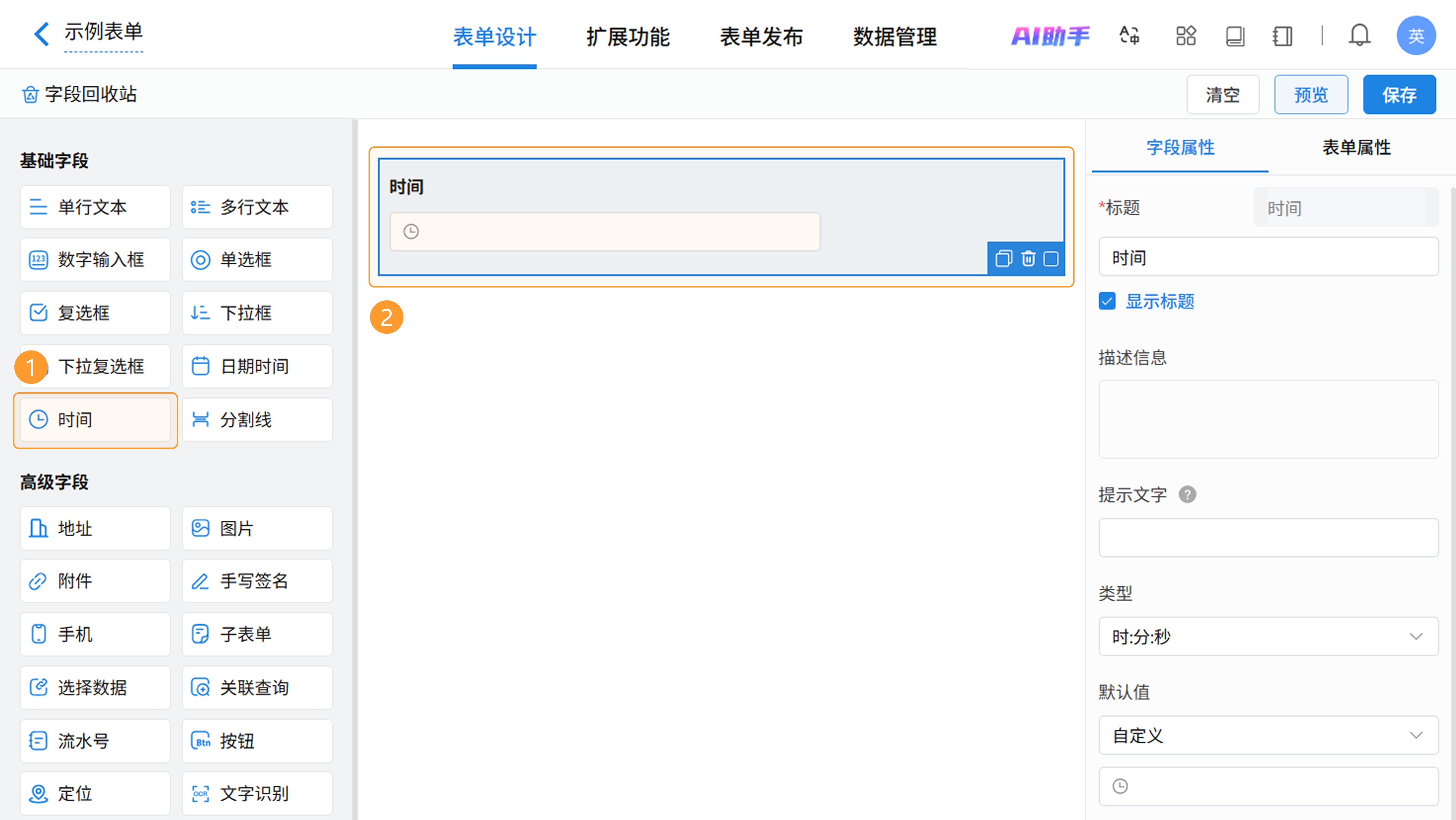Delete the 时间 field with trash icon
Image resolution: width=1456 pixels, height=820 pixels.
pos(1028,259)
